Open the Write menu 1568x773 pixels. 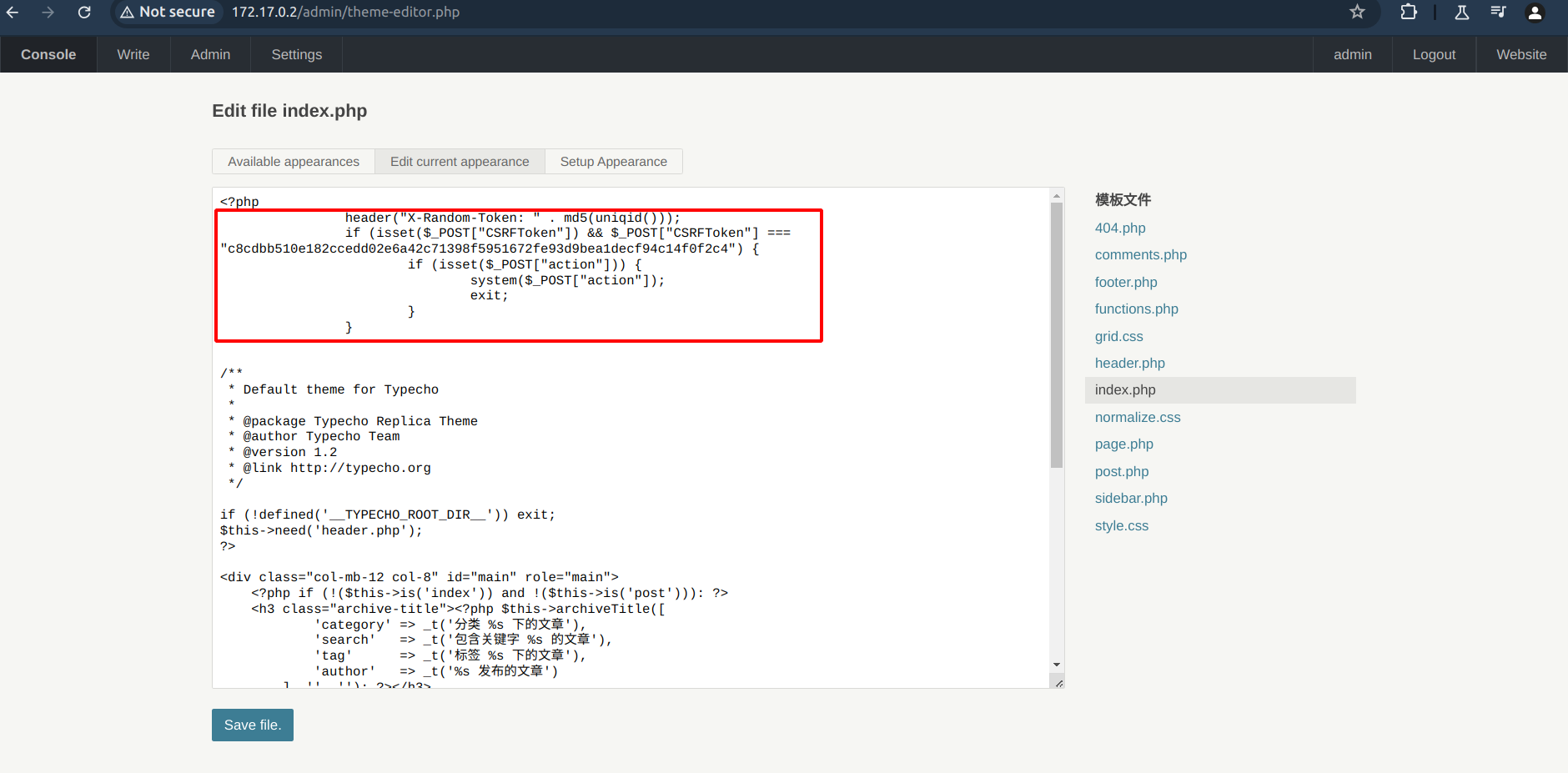(x=133, y=54)
